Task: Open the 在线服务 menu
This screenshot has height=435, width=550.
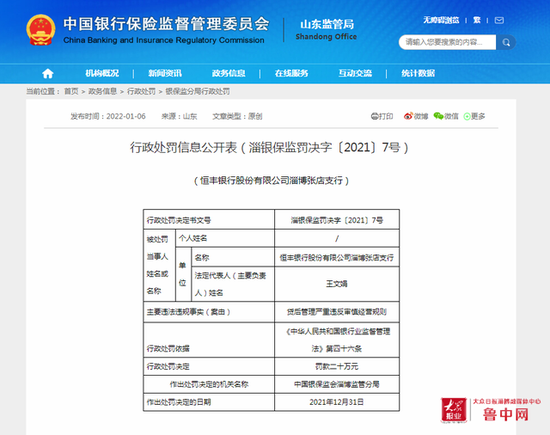Action: click(291, 73)
